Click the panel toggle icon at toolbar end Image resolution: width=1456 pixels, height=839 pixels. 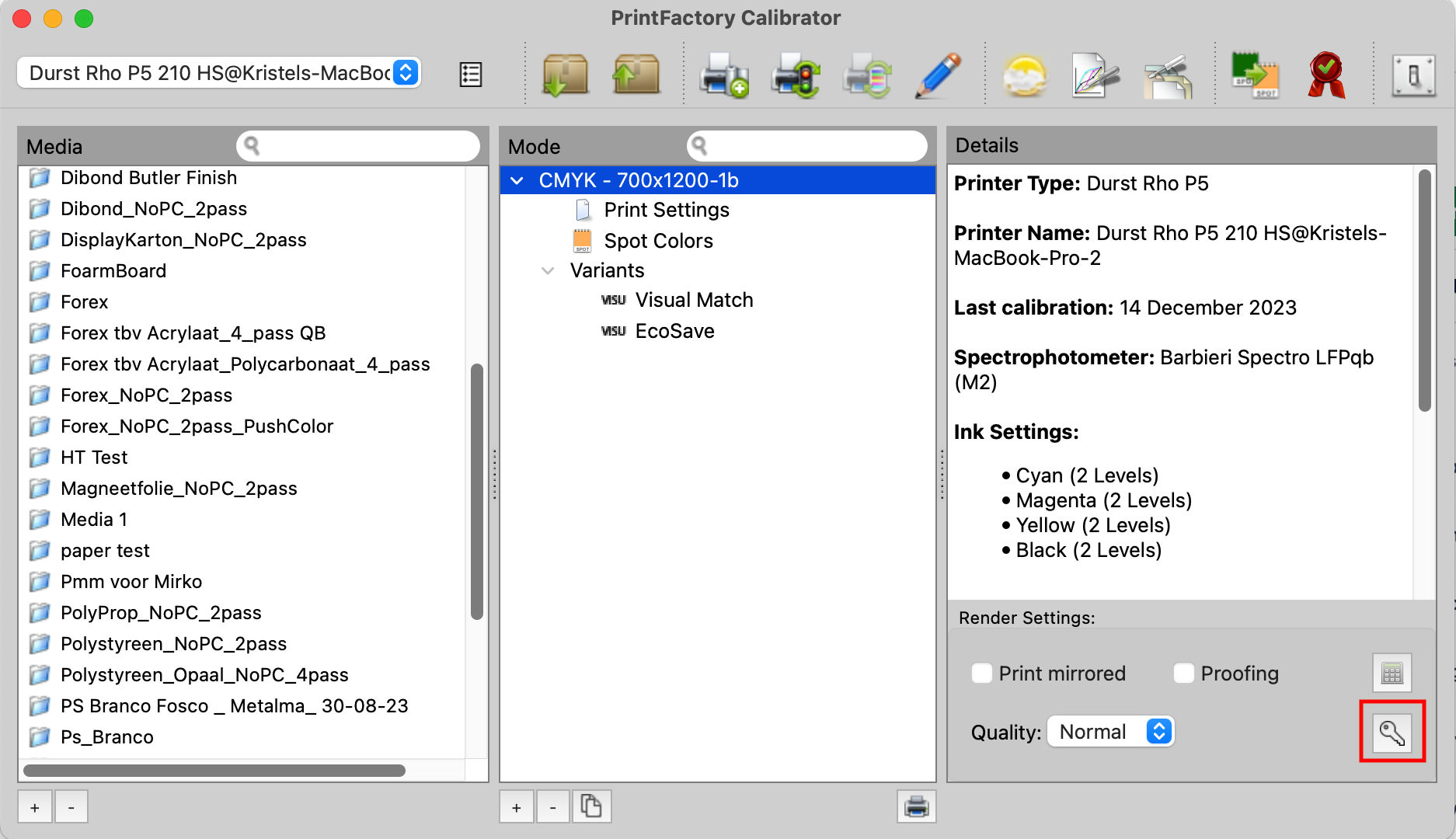tap(1413, 75)
